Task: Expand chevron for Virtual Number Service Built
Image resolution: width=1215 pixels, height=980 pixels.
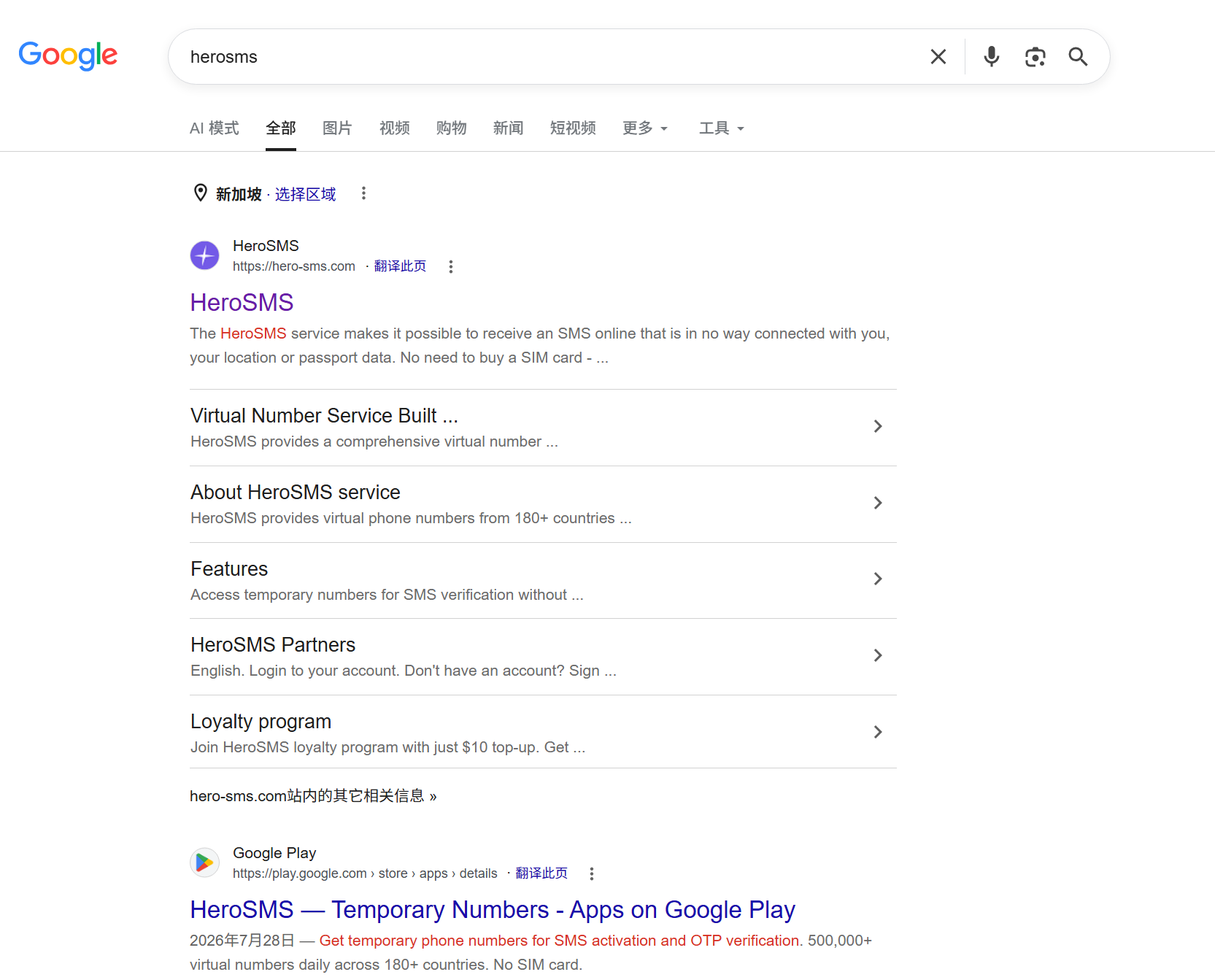Action: [878, 426]
